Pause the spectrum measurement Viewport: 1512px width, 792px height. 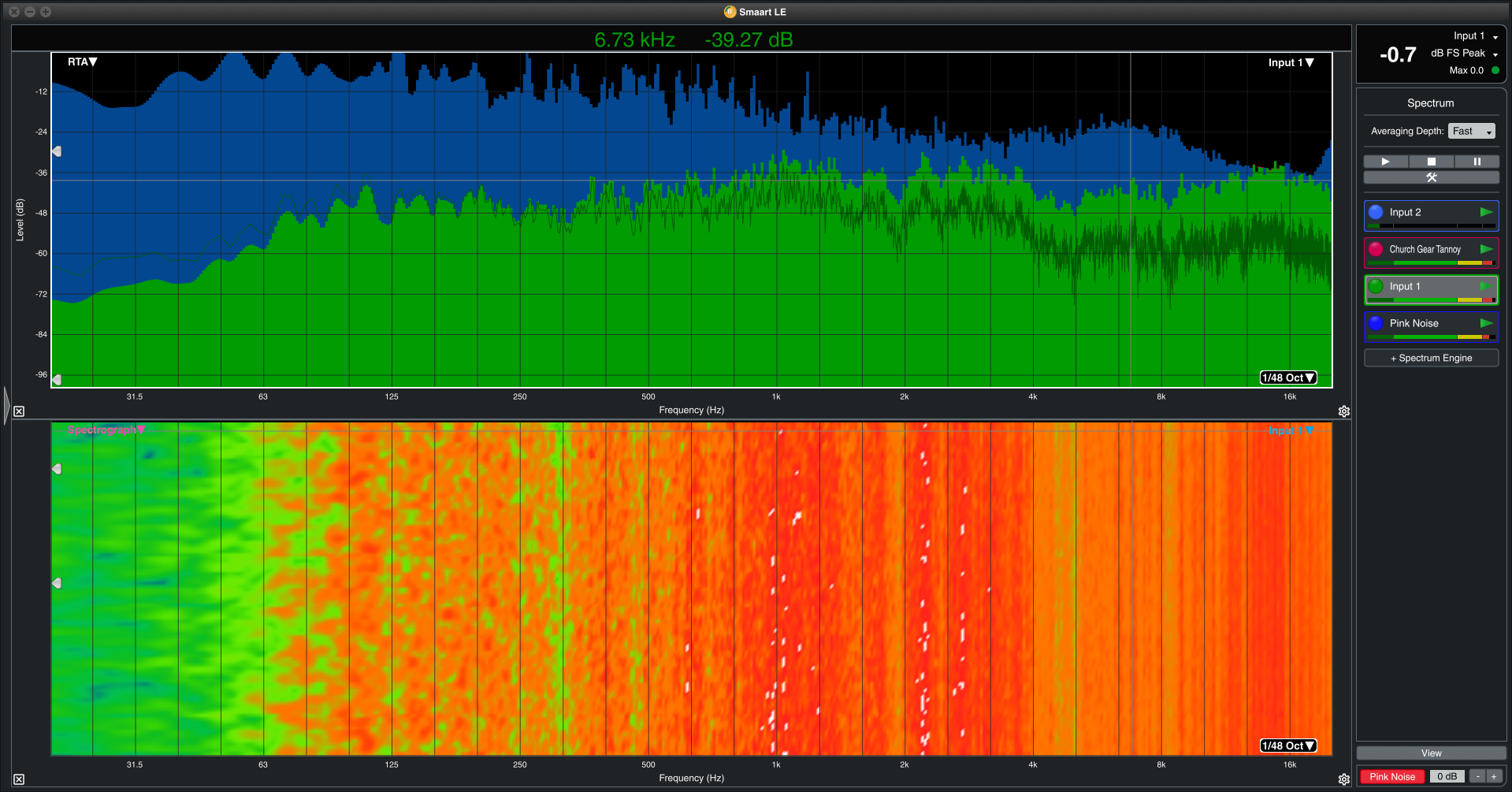pos(1477,162)
